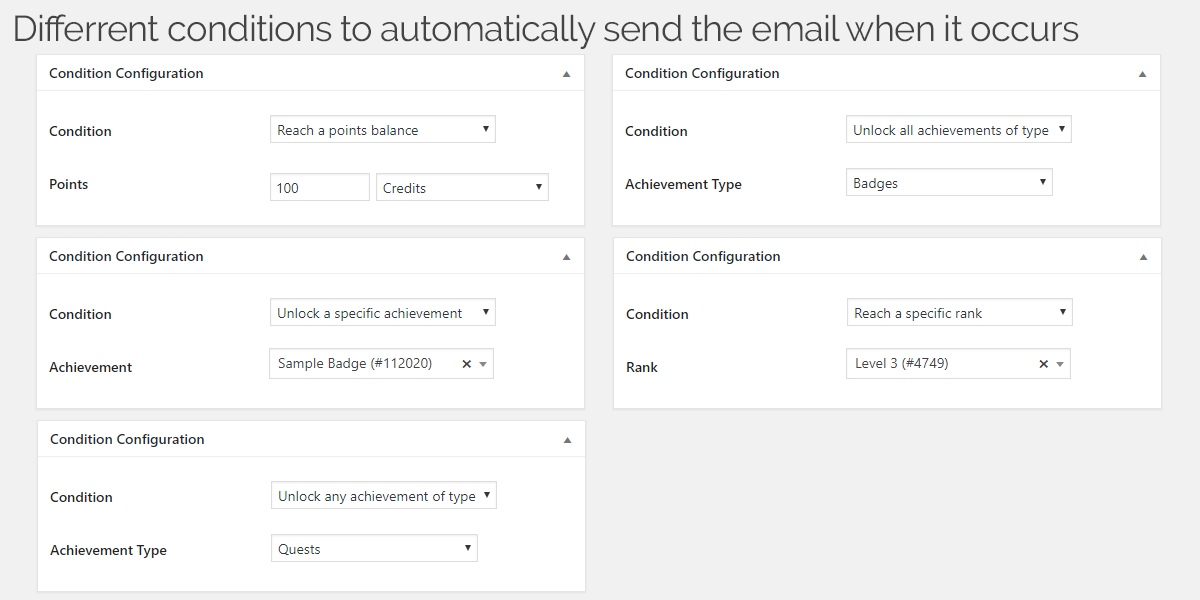Open the Unlock a specific achievement dropdown

(383, 313)
